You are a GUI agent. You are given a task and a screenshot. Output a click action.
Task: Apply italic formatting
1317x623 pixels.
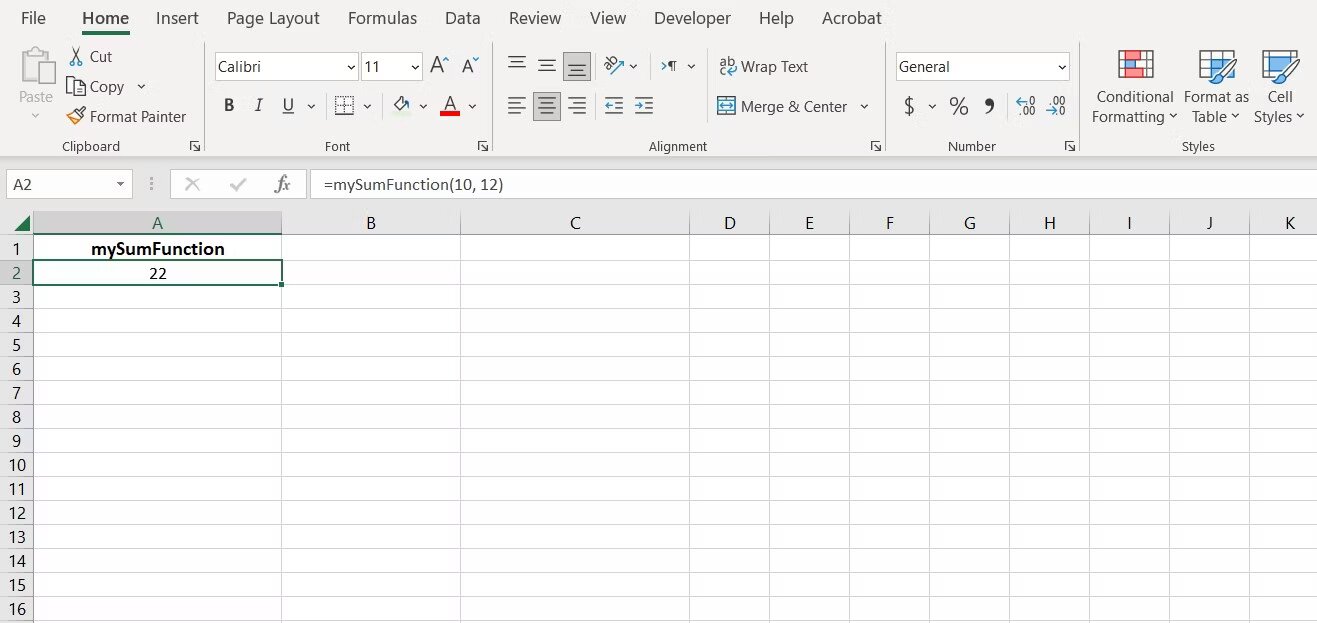(x=258, y=105)
